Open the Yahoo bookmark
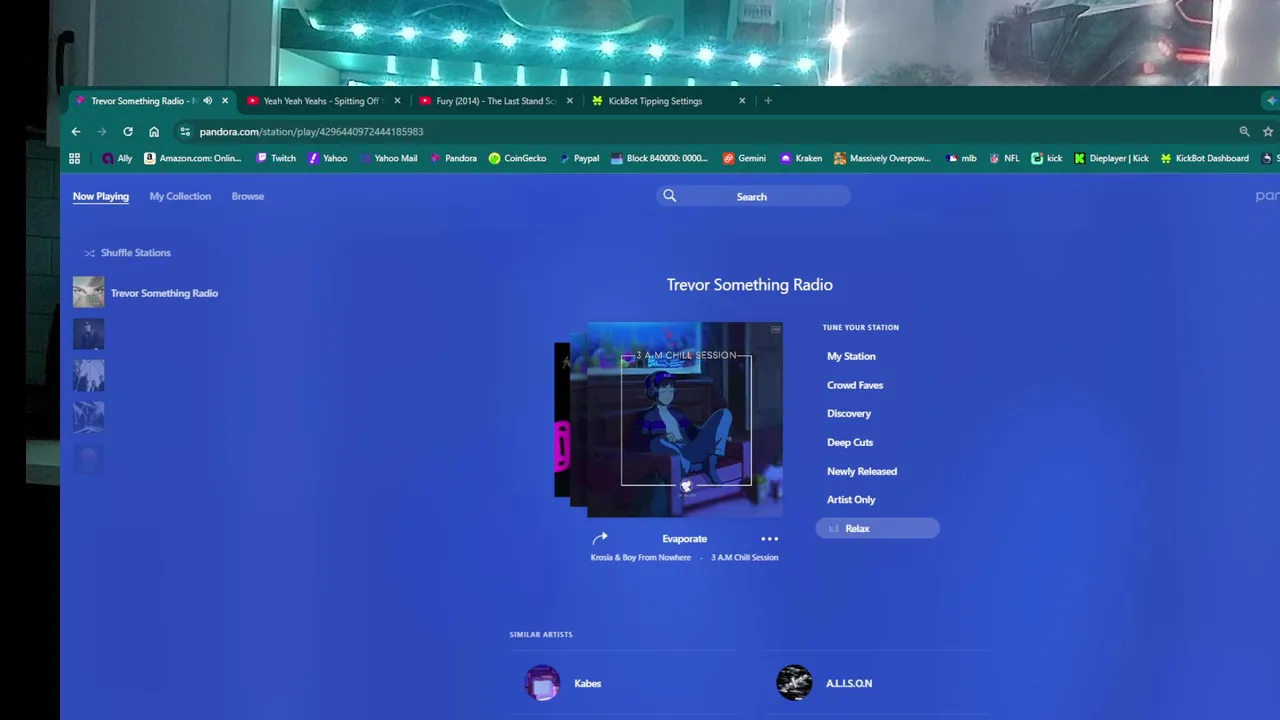 (x=328, y=158)
